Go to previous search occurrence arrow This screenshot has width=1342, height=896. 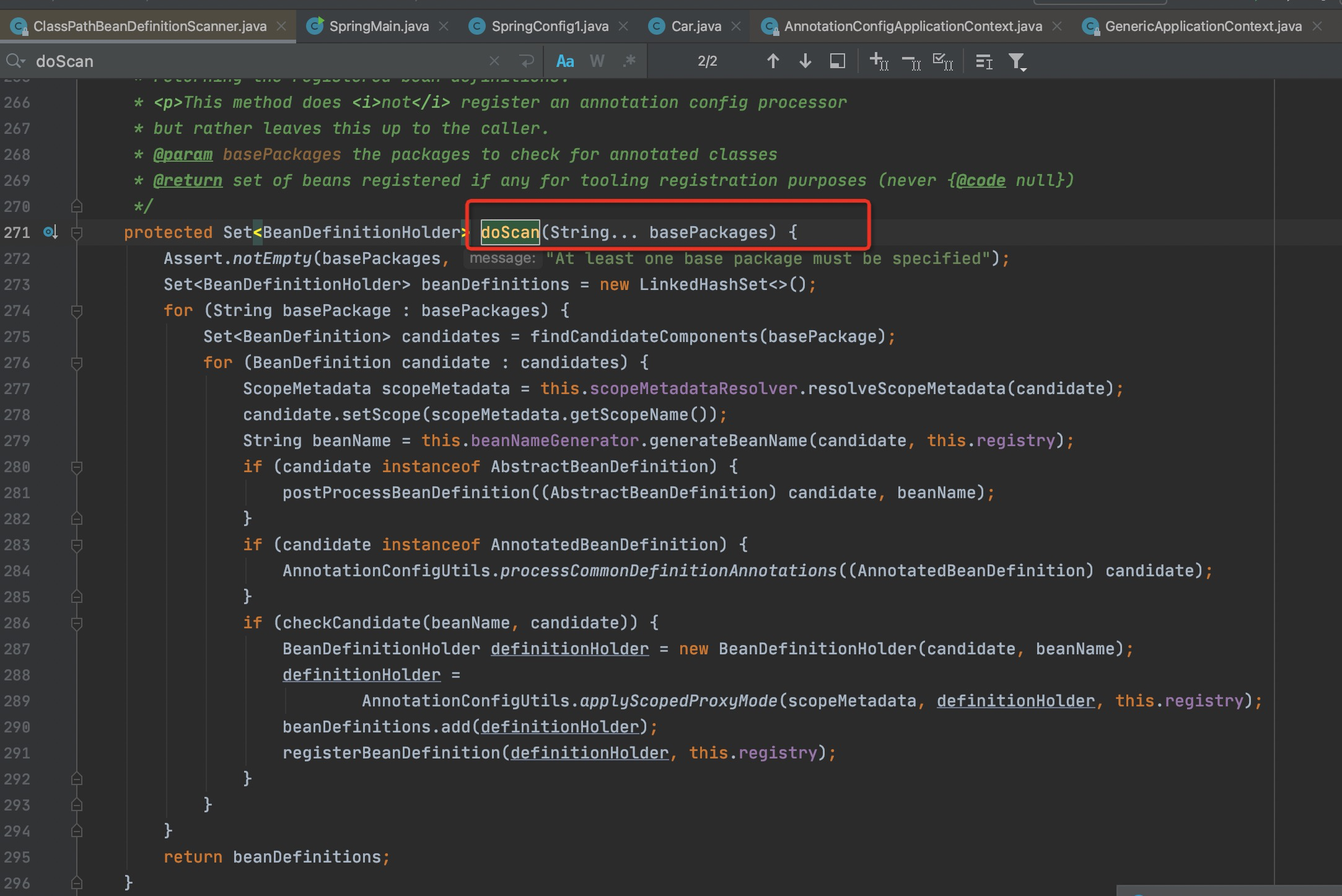click(773, 61)
